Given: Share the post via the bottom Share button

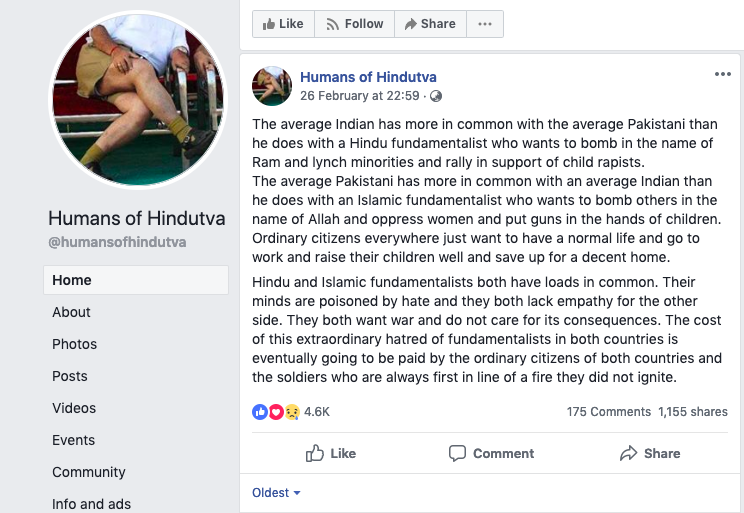Looking at the screenshot, I should (650, 453).
